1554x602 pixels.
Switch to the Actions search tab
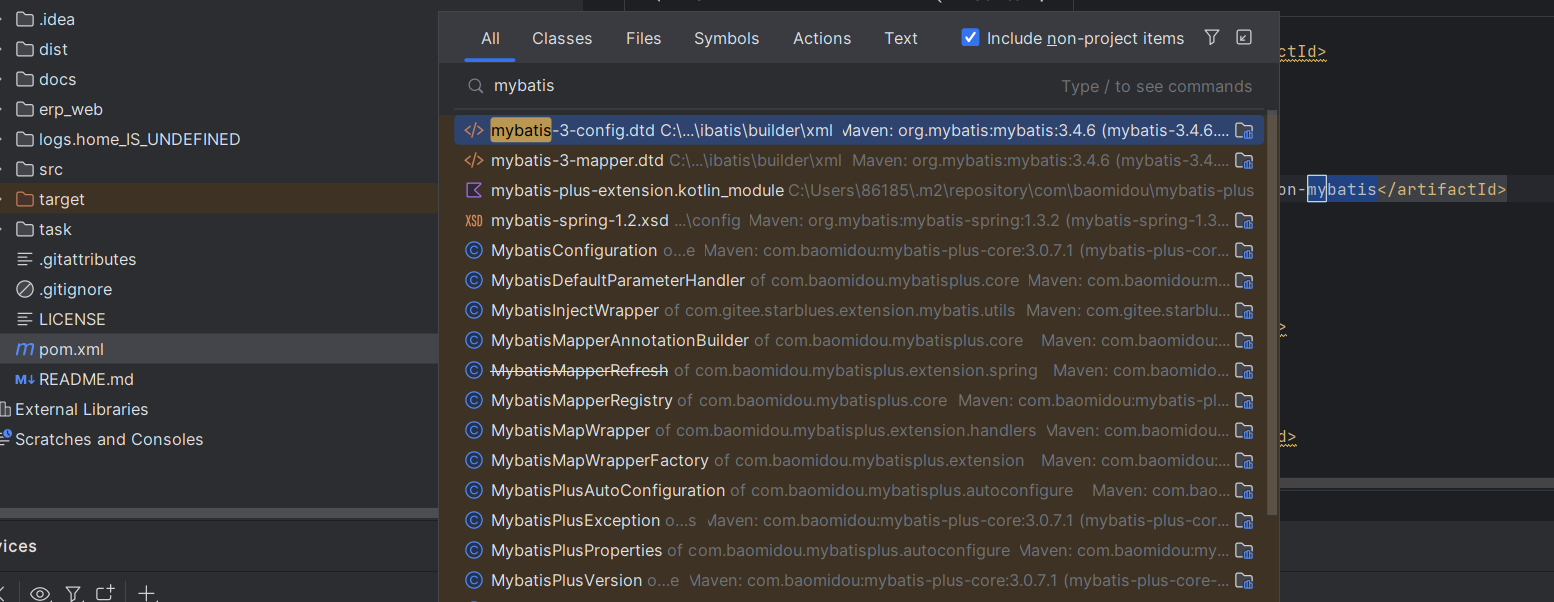[x=822, y=38]
